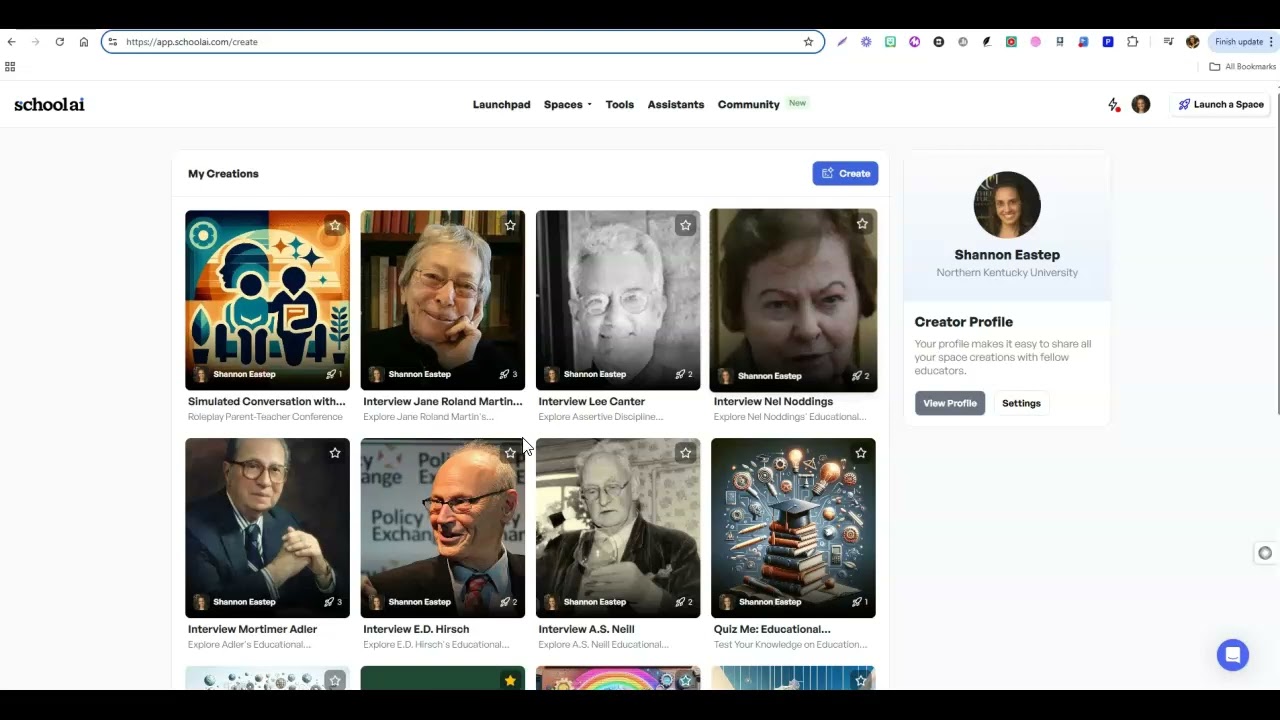Click the Create button
Image resolution: width=1280 pixels, height=720 pixels.
point(845,173)
